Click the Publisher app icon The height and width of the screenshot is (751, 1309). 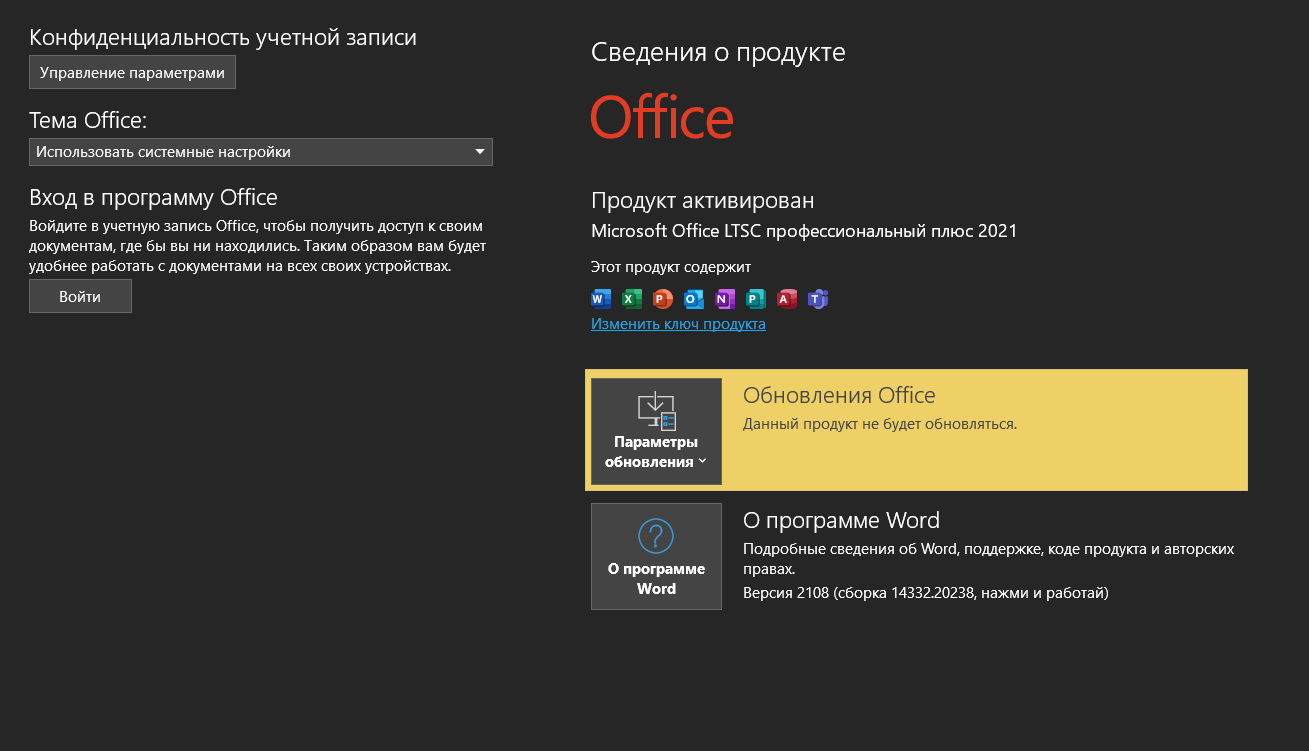pyautogui.click(x=756, y=298)
